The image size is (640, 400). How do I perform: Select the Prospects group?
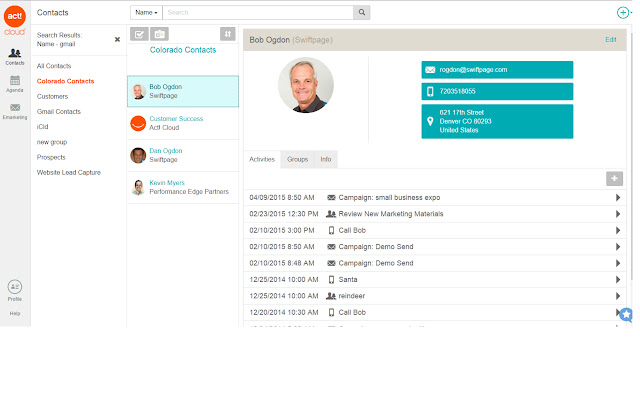[51, 157]
